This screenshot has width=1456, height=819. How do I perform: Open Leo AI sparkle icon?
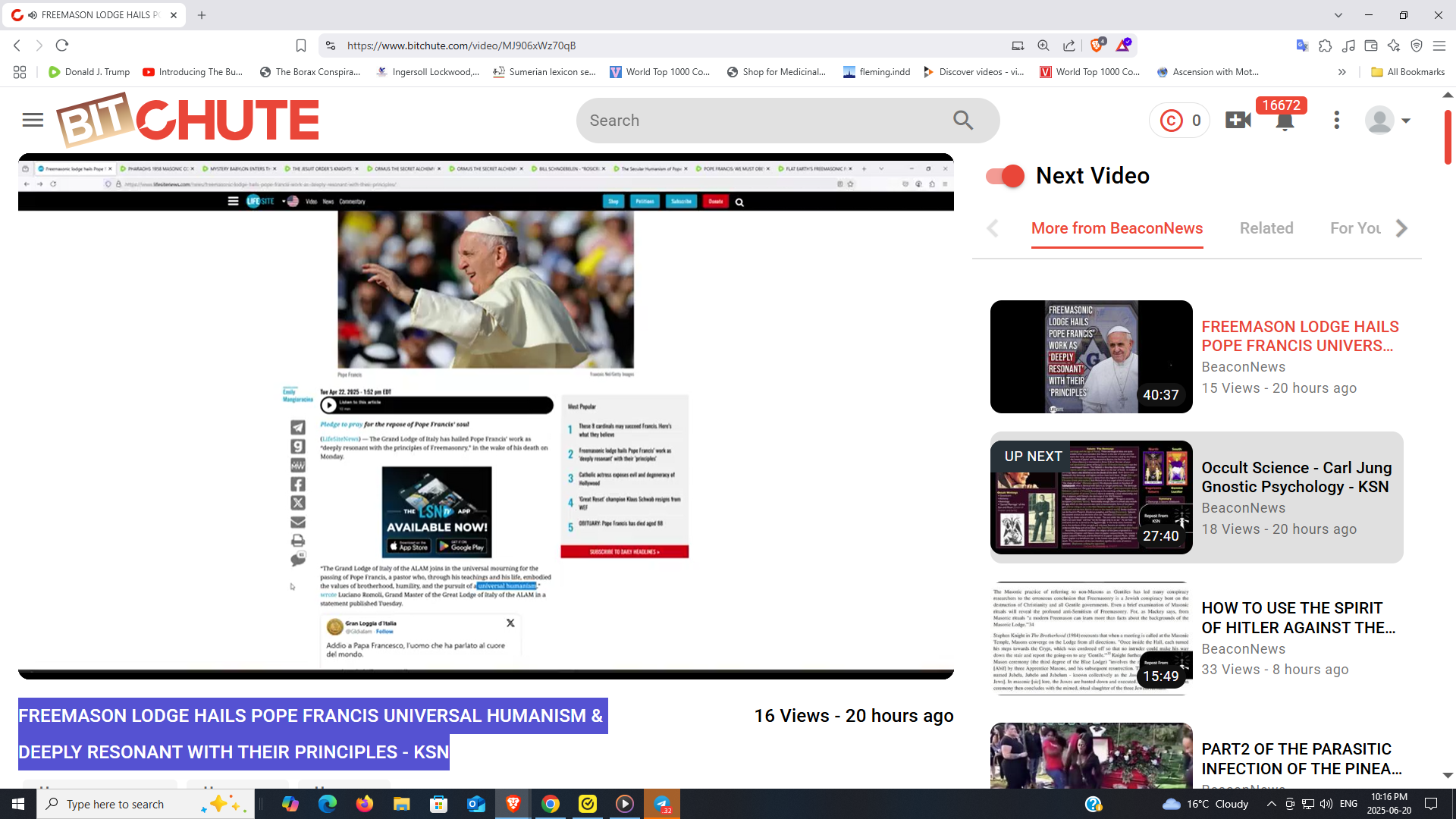tap(1394, 45)
